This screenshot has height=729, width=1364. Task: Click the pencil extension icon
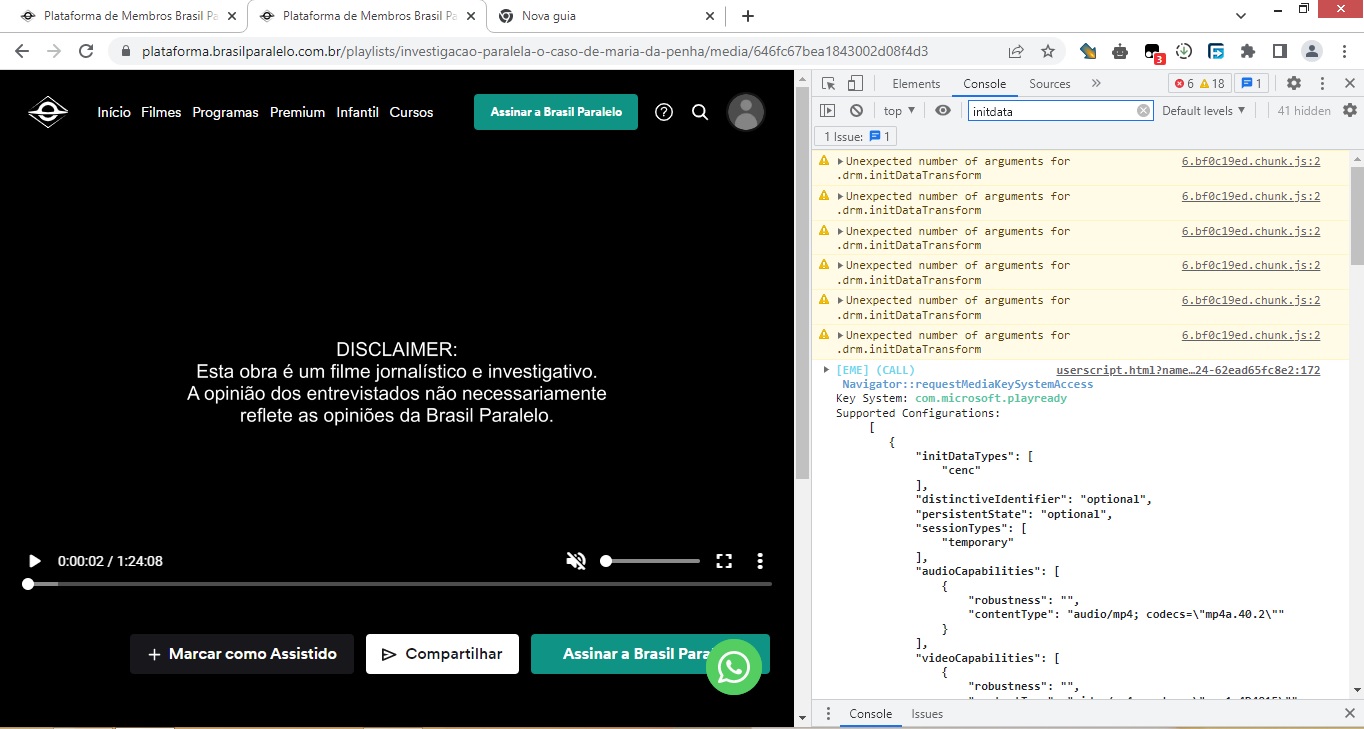1088,51
